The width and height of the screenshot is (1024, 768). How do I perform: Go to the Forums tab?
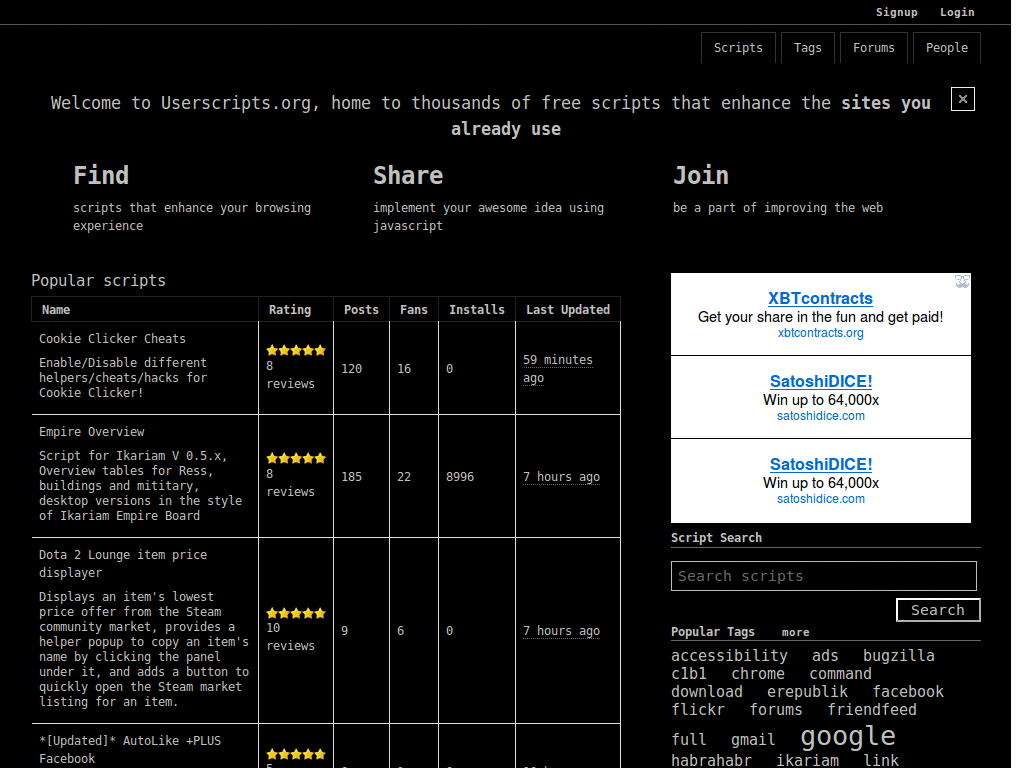click(873, 48)
